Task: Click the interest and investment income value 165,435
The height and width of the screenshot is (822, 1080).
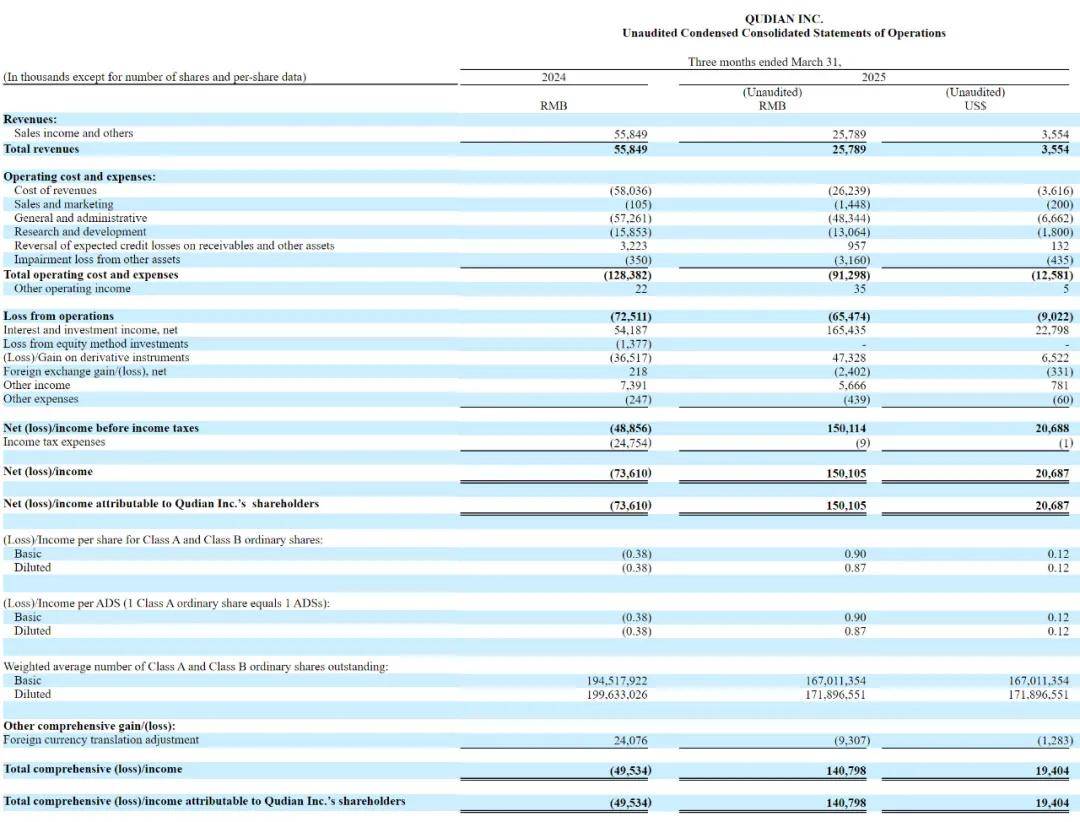Action: pos(847,331)
